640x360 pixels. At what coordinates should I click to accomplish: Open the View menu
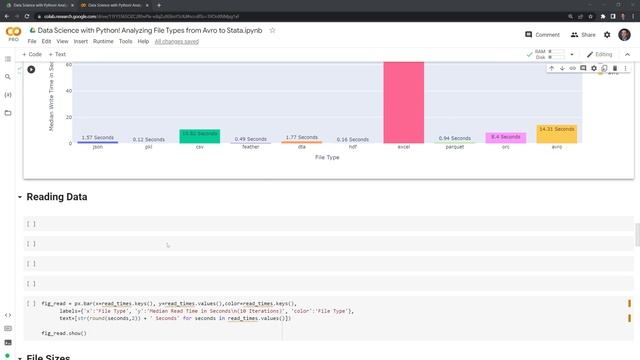coord(62,41)
